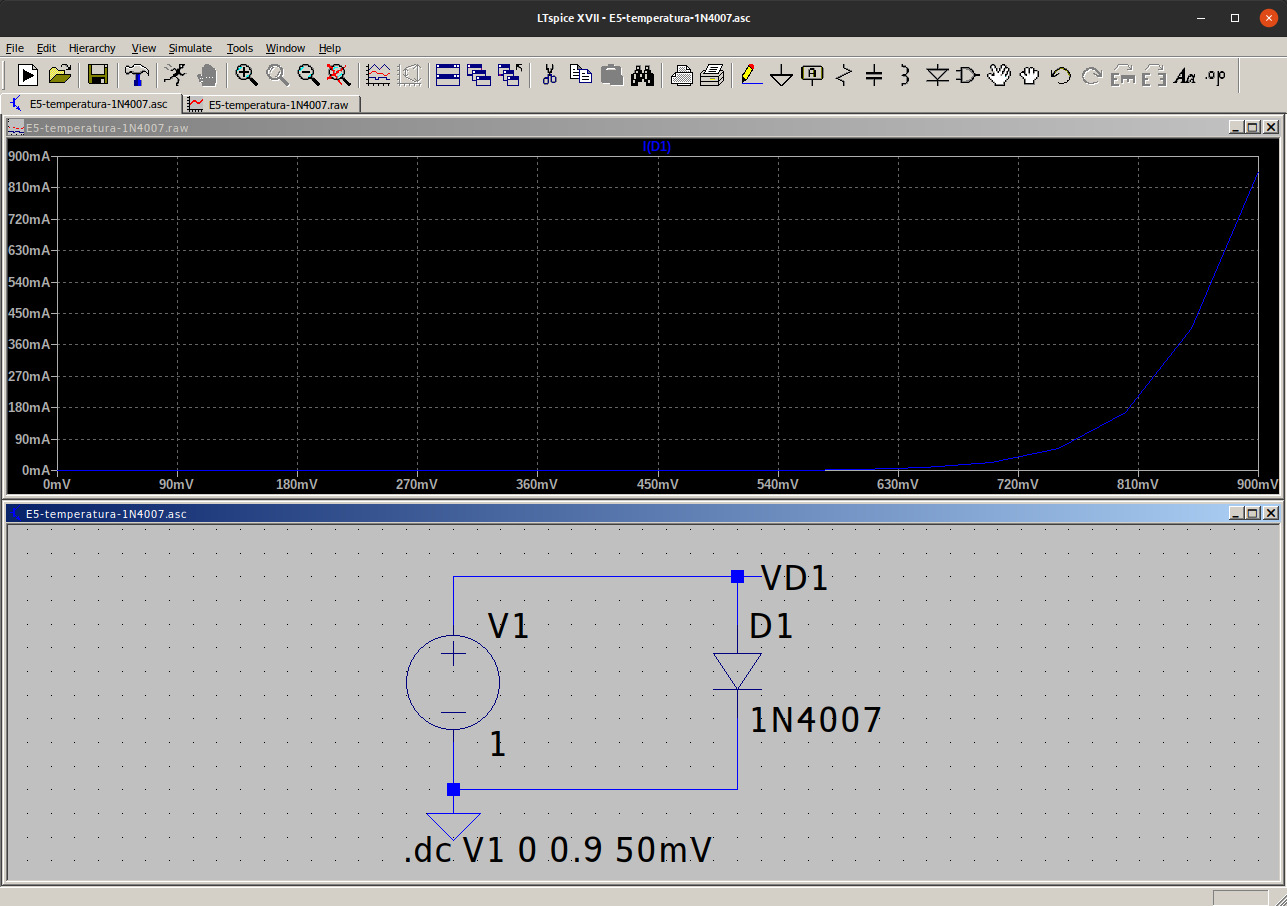
Task: Select the draw Wire pencil tool
Action: pos(751,74)
